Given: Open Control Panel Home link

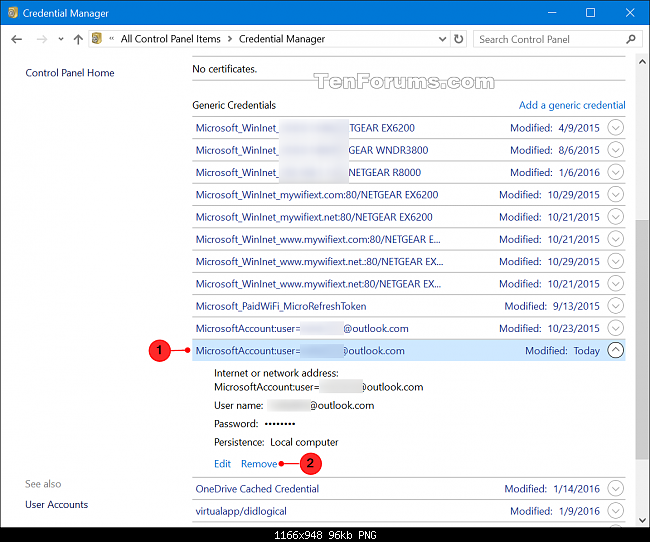Looking at the screenshot, I should (x=70, y=73).
